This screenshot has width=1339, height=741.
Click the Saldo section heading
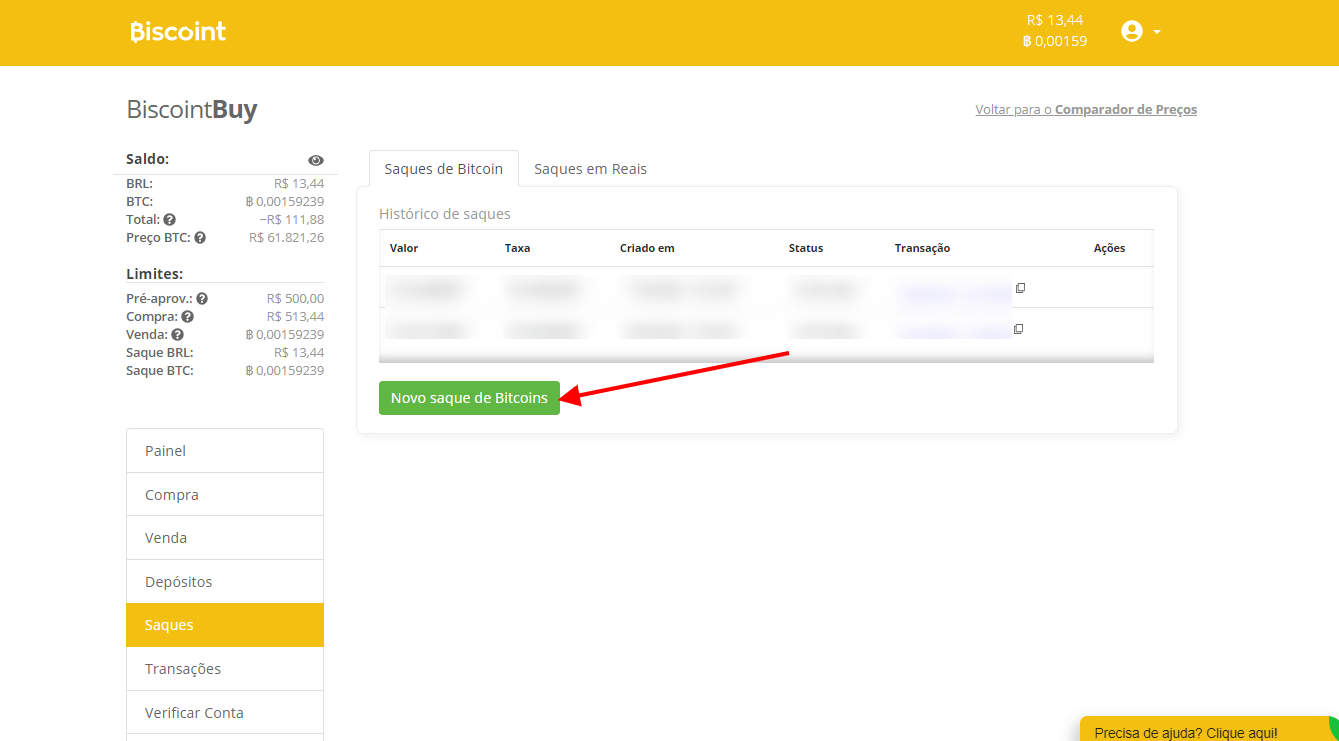pyautogui.click(x=148, y=159)
